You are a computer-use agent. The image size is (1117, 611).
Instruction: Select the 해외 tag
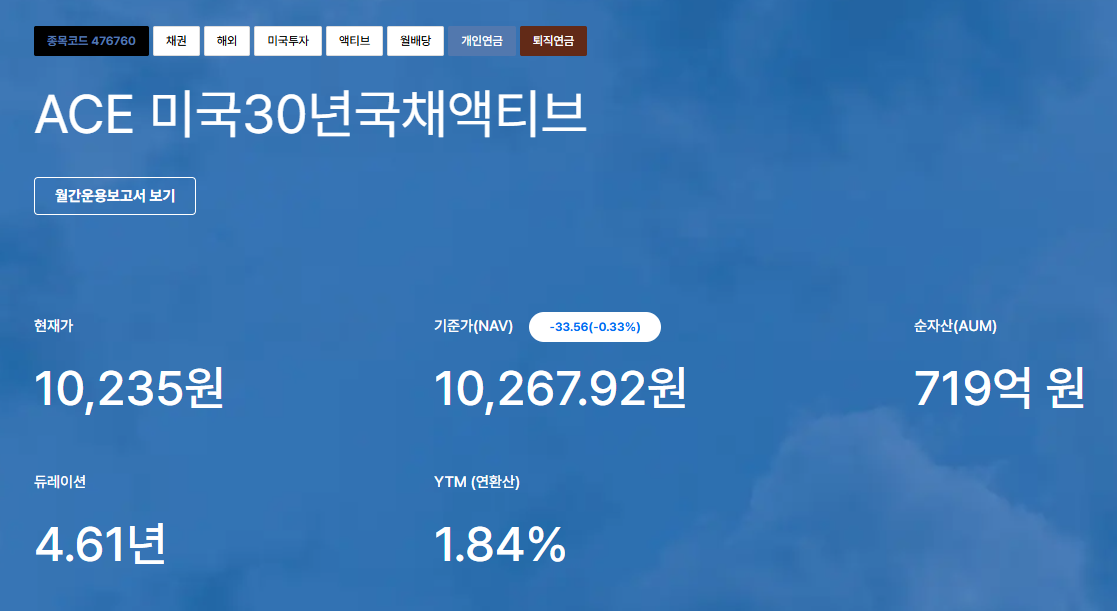click(227, 41)
